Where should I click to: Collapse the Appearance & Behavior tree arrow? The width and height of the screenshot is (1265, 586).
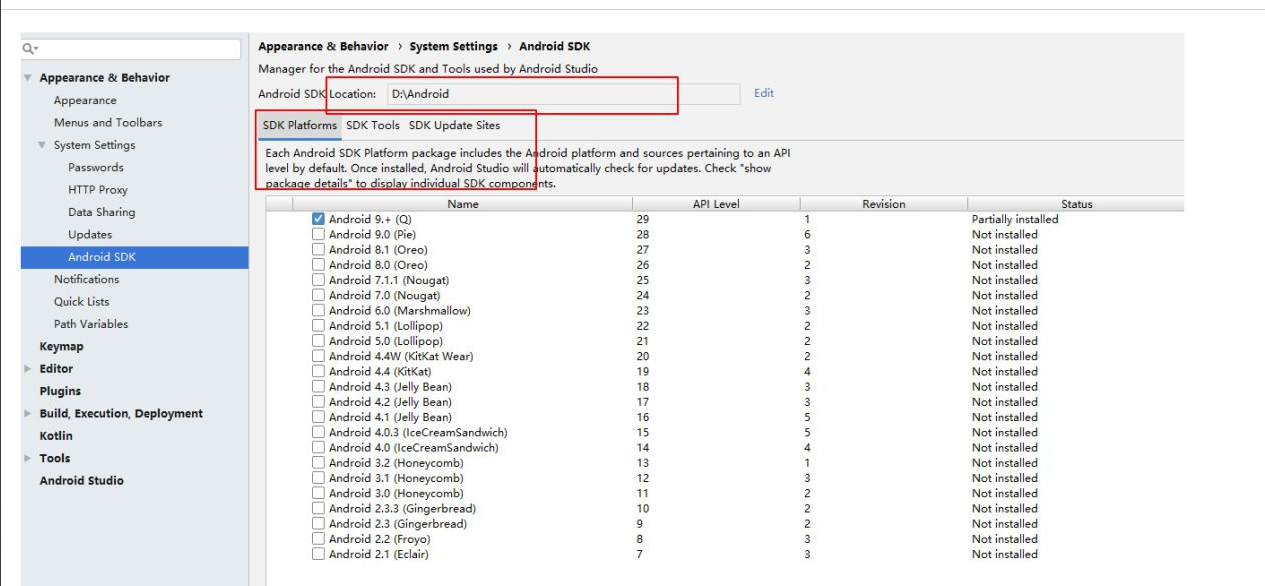28,78
